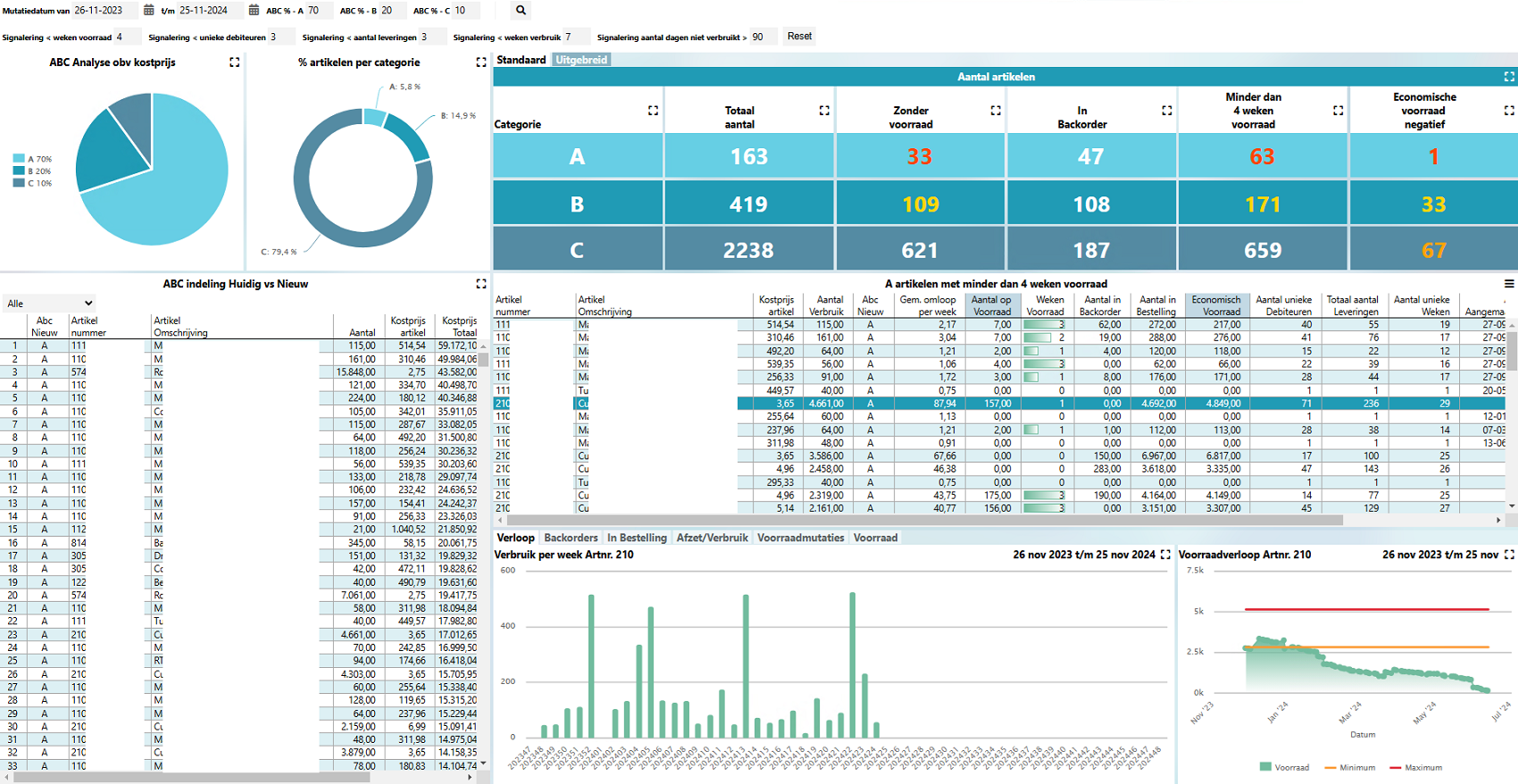Image resolution: width=1518 pixels, height=784 pixels.
Task: Click the search magnifier icon
Action: (x=521, y=11)
